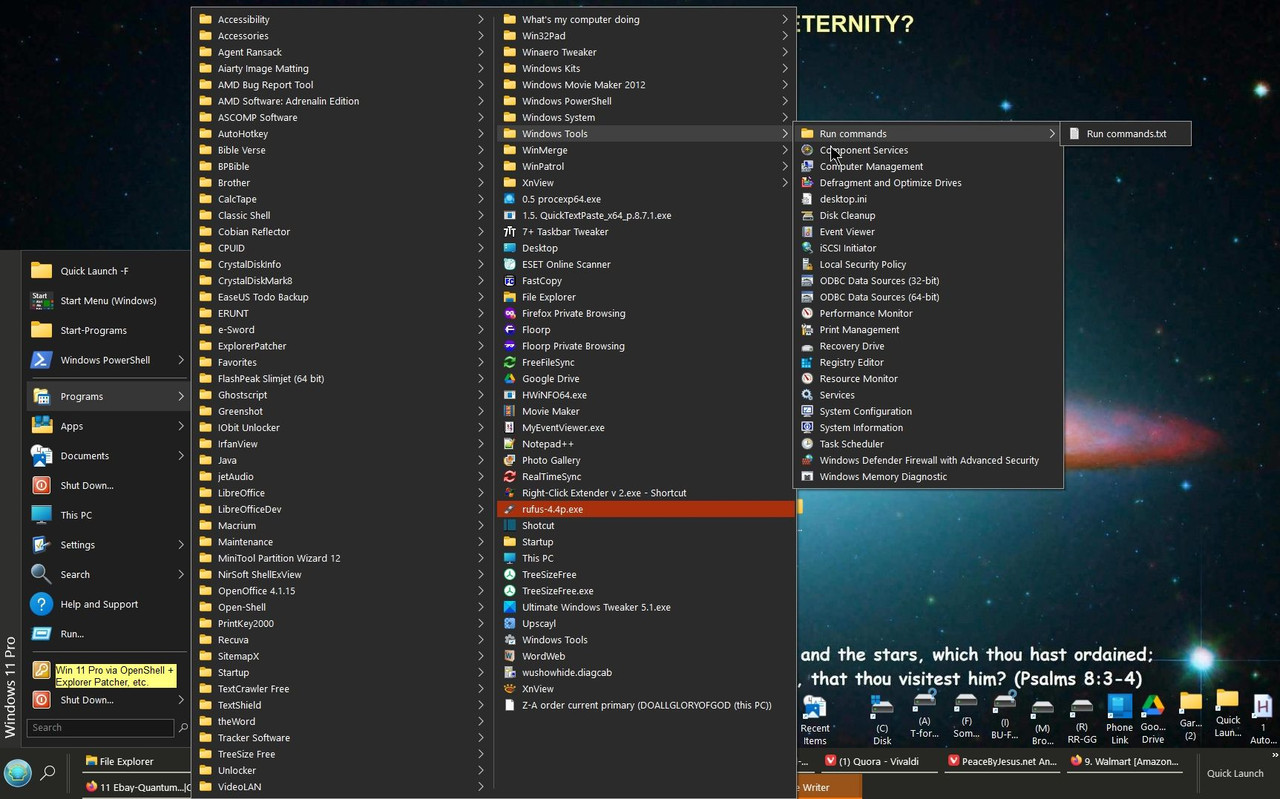1280x799 pixels.
Task: Click the start menu Search box
Action: click(100, 727)
